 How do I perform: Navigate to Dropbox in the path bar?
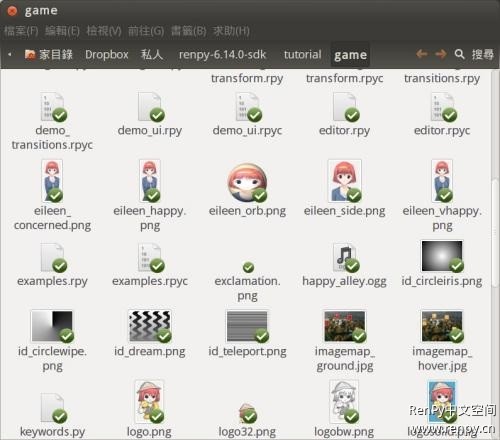[107, 54]
